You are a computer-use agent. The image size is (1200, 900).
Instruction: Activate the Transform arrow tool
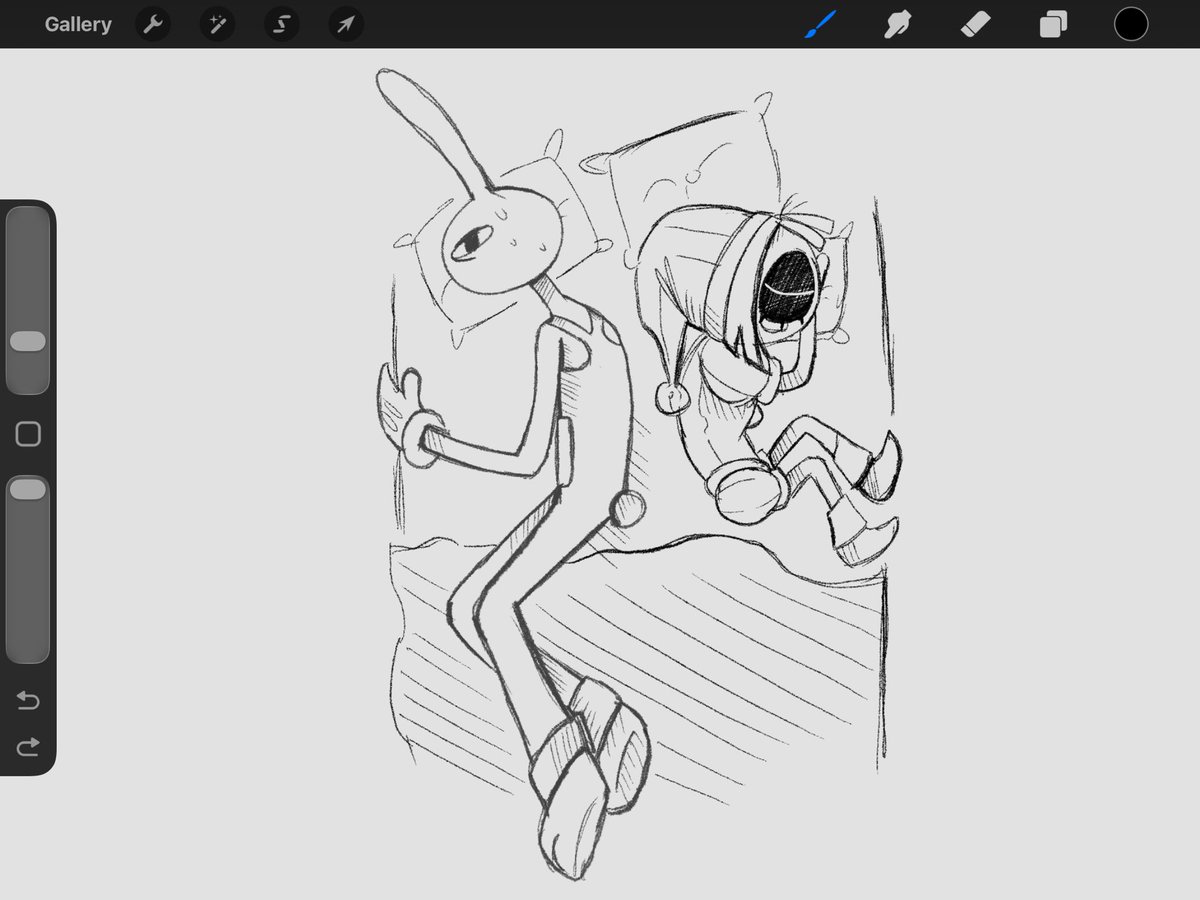[345, 24]
